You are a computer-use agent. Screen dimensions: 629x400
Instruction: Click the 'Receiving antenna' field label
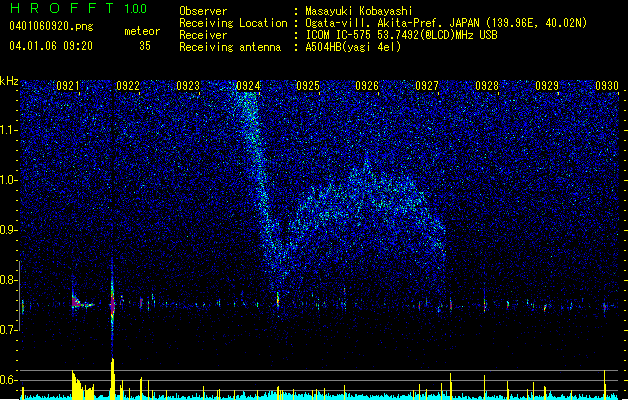[230, 47]
